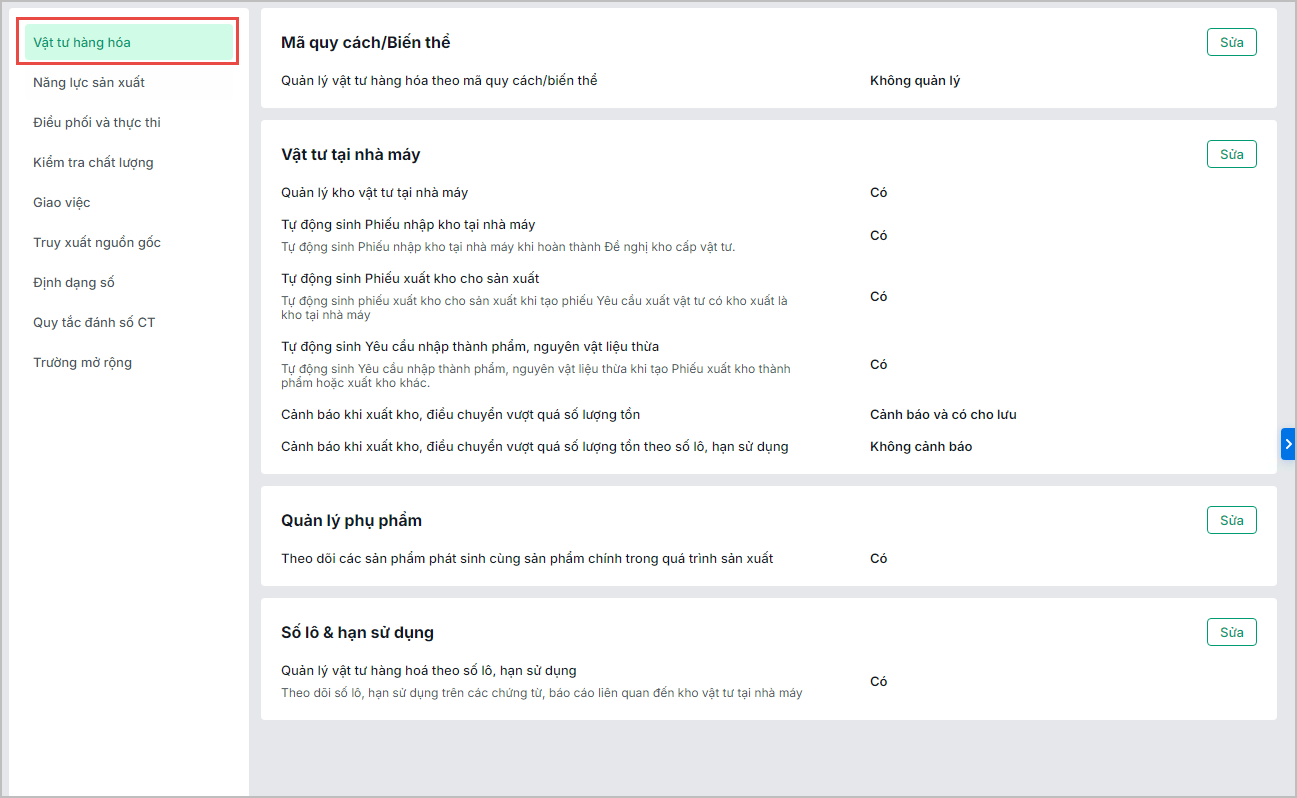This screenshot has height=798, width=1297.
Task: Click Sửa for Mã quy cách/Biến thể
Action: (1231, 42)
